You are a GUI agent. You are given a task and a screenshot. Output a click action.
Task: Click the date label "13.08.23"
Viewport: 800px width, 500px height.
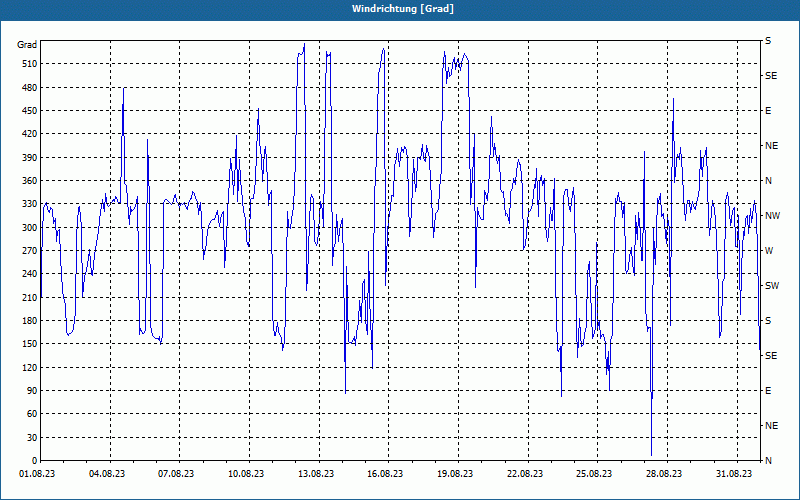point(316,474)
